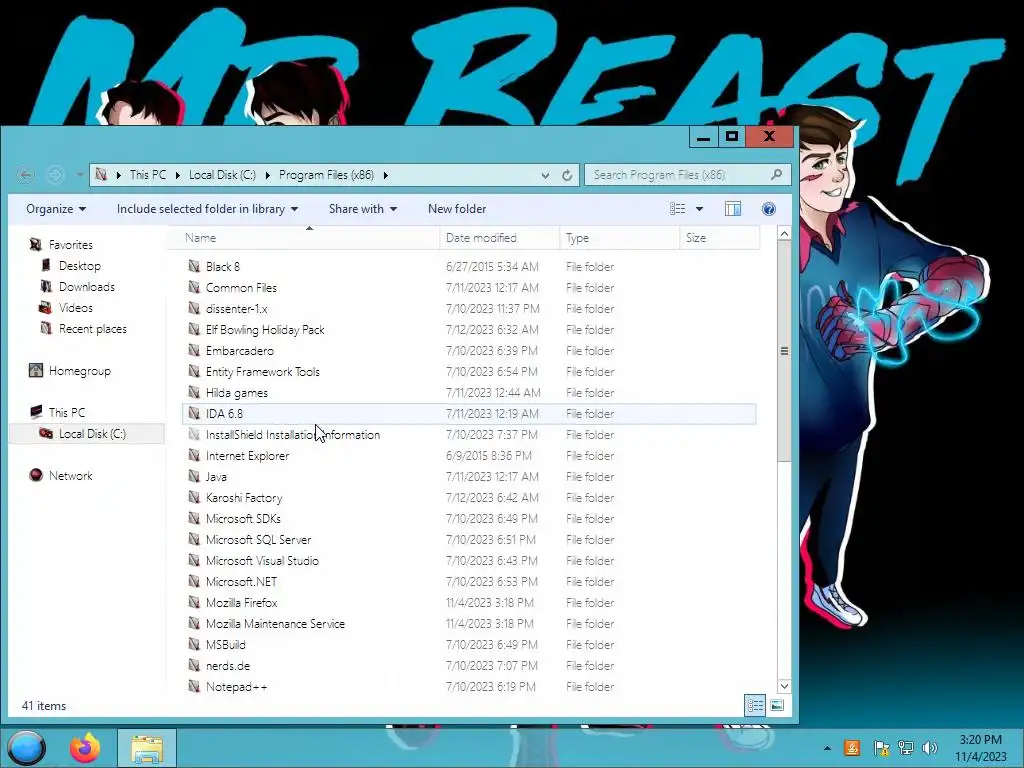1024x768 pixels.
Task: Go back with the Back arrow
Action: [25, 175]
